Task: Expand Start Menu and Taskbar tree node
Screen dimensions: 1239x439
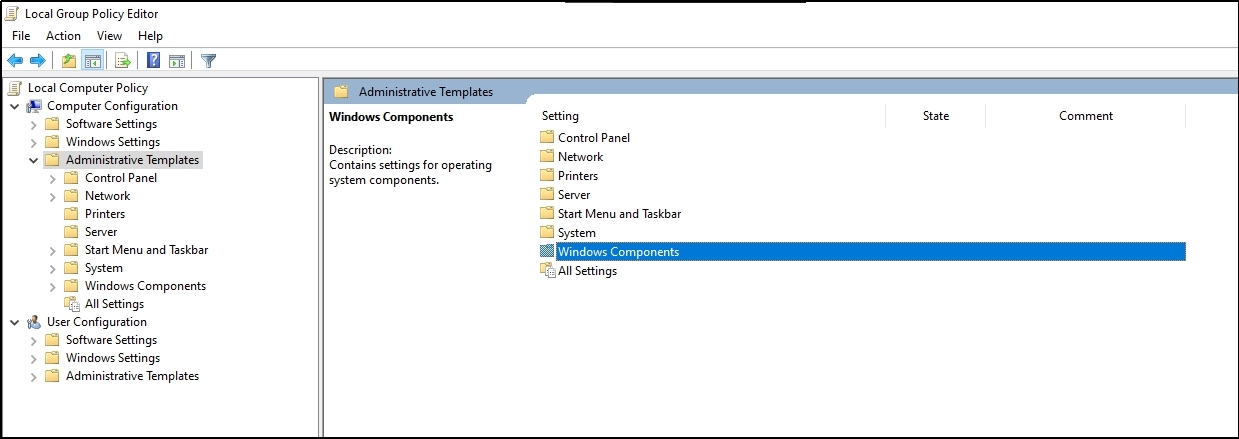Action: tap(52, 250)
